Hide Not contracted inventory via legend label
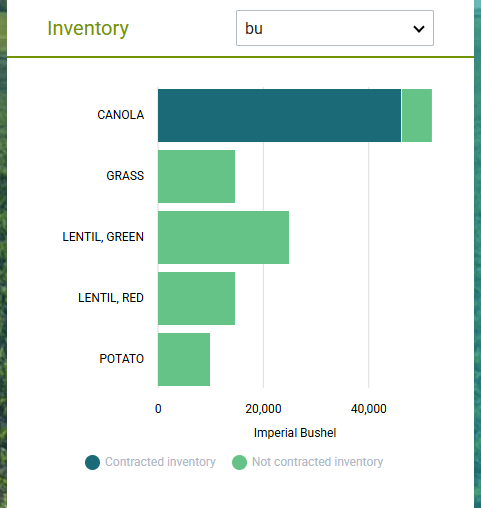This screenshot has height=508, width=481. tap(317, 462)
